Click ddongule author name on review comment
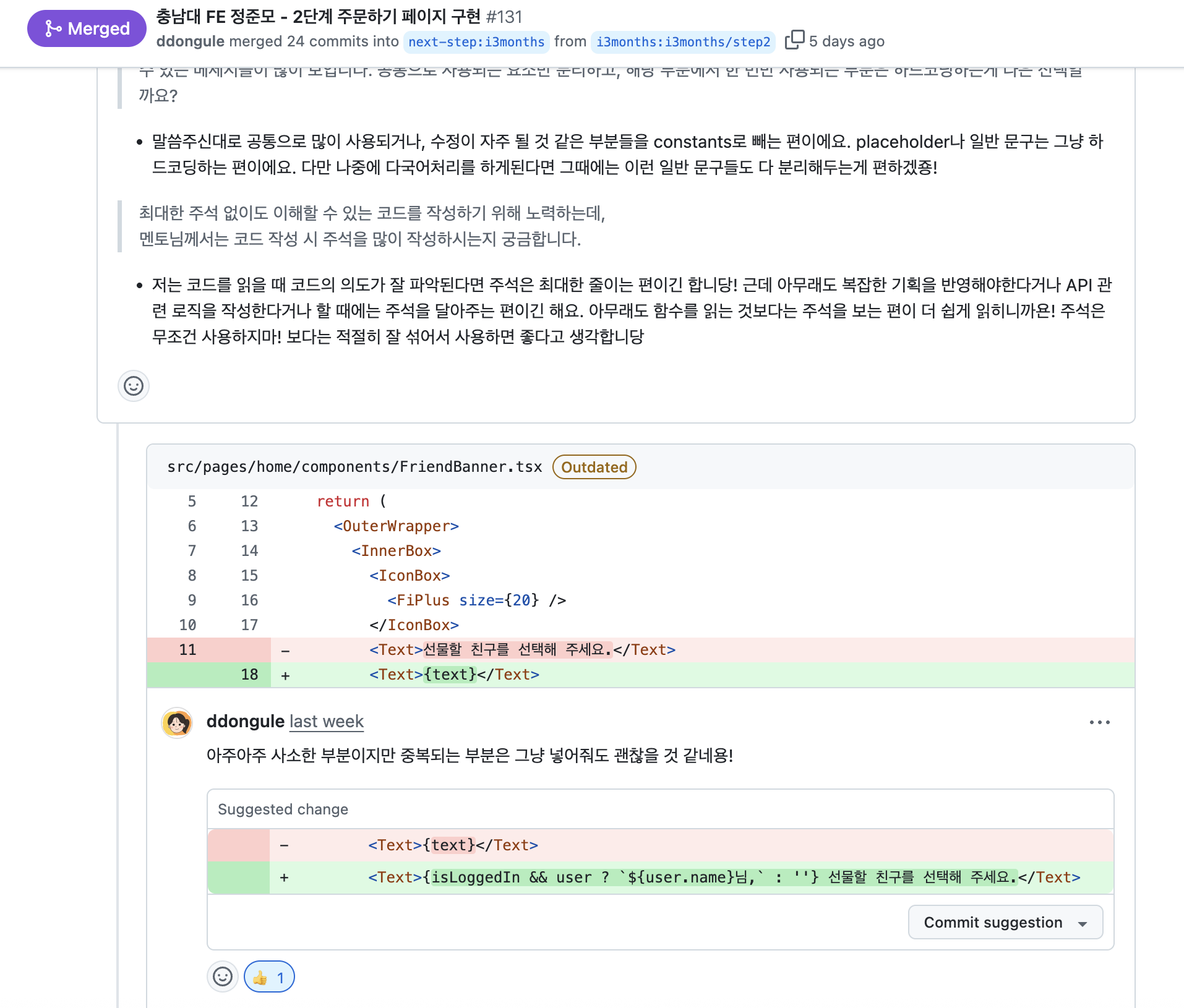The width and height of the screenshot is (1184, 1008). [246, 722]
